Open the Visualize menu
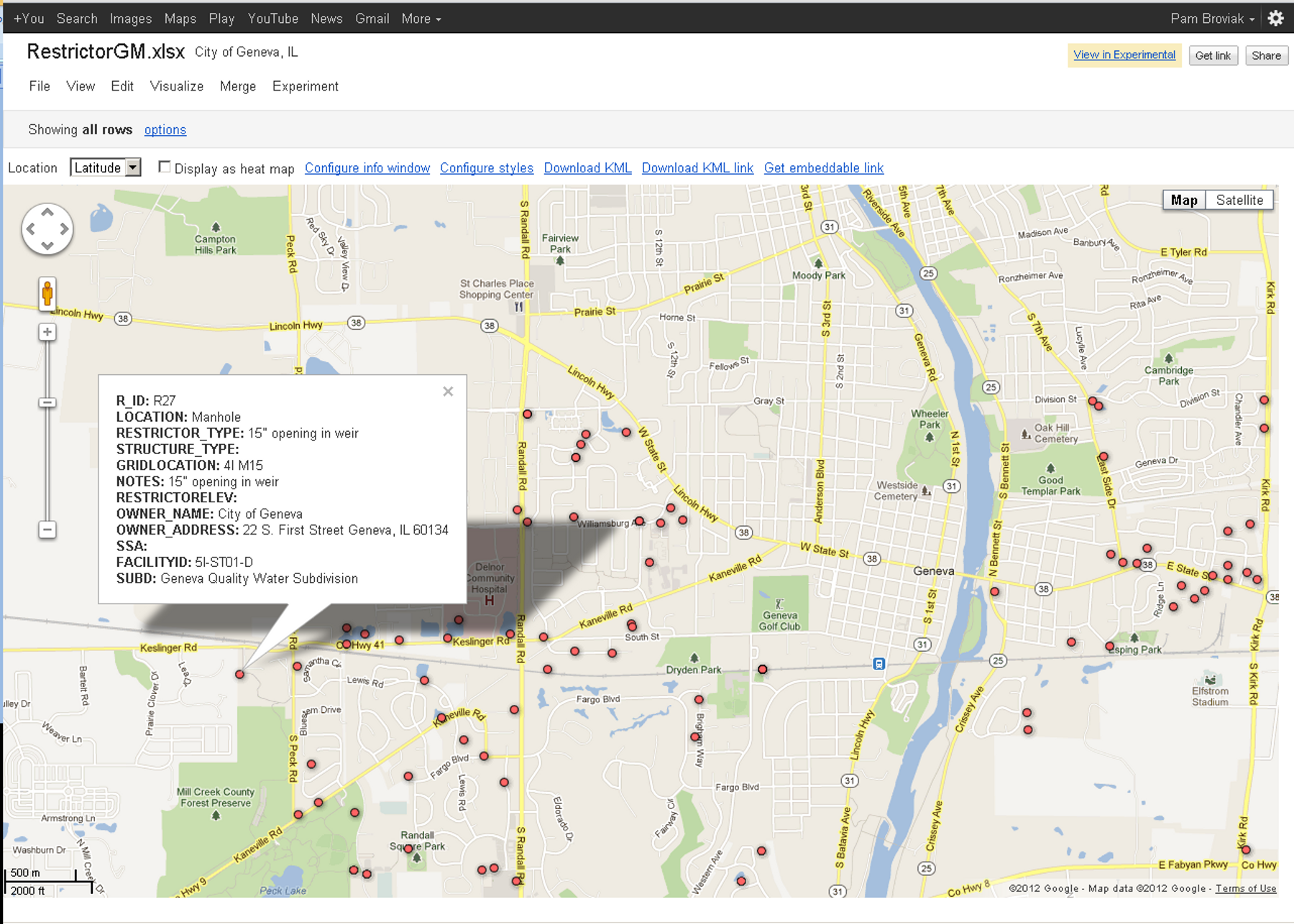The height and width of the screenshot is (924, 1294). (177, 86)
